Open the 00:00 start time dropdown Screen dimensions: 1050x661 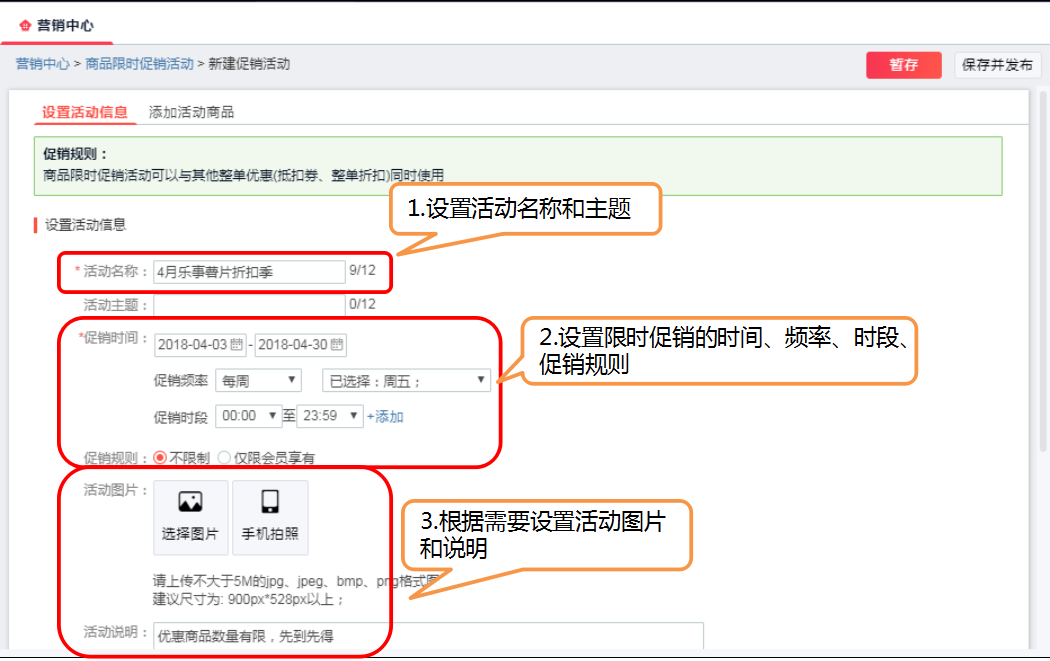pyautogui.click(x=249, y=414)
